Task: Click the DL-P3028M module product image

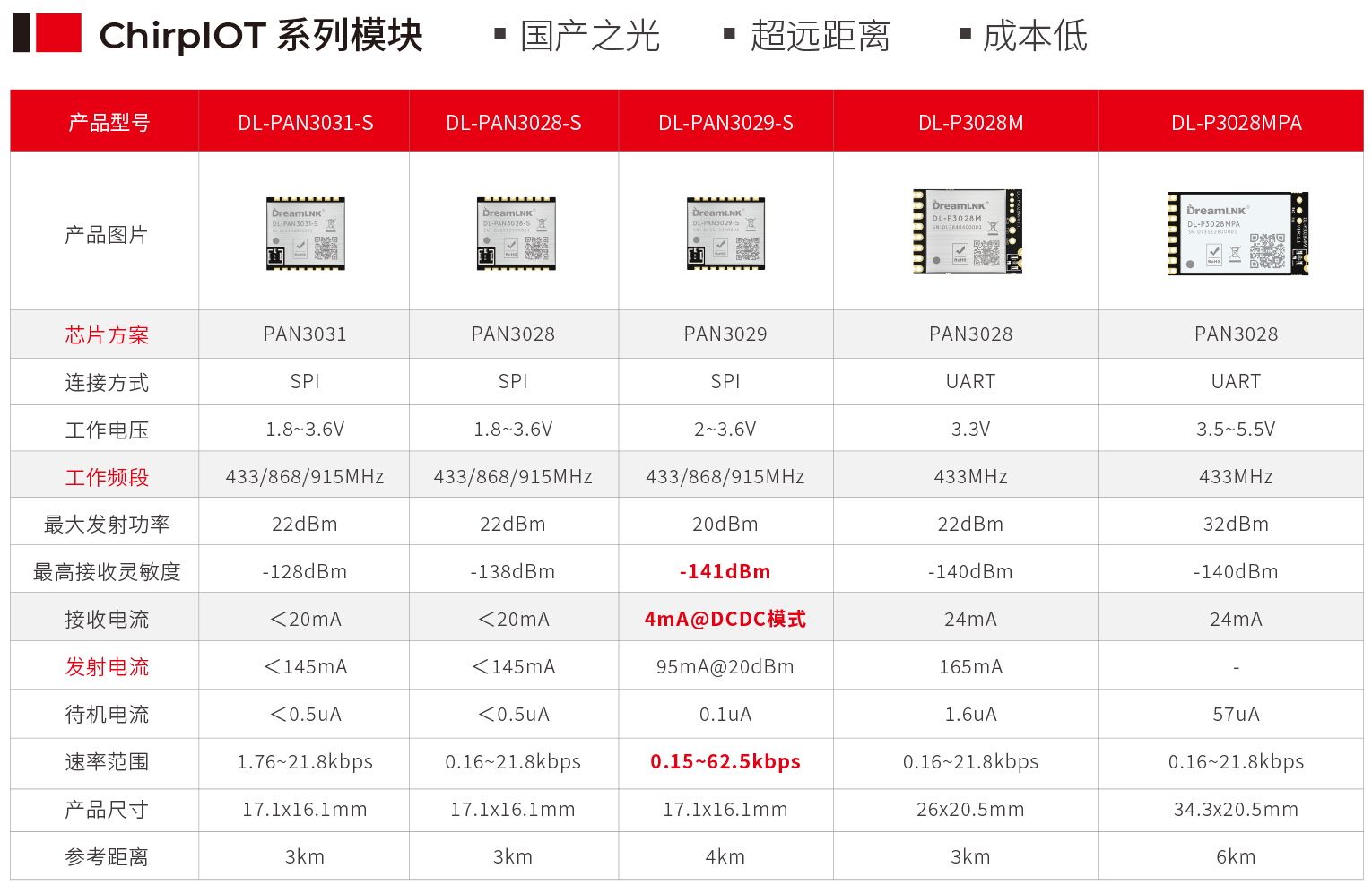Action: tap(968, 232)
